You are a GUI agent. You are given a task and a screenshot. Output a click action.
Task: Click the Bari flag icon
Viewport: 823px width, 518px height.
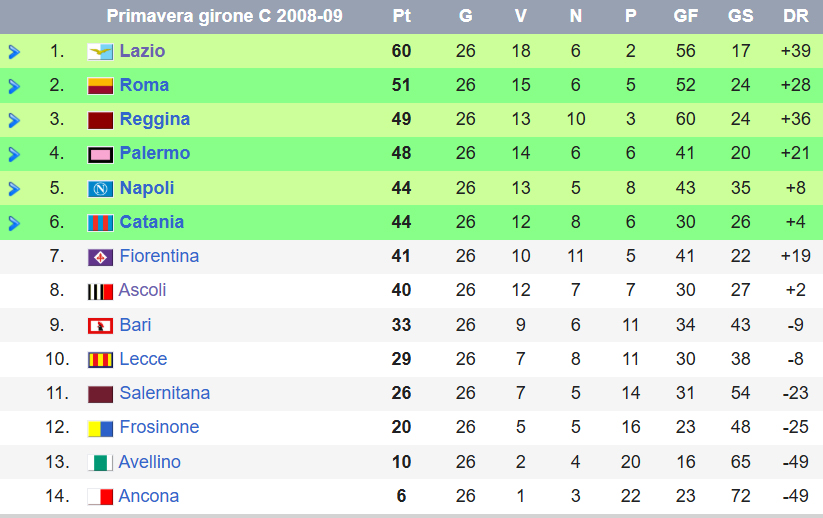click(x=100, y=326)
